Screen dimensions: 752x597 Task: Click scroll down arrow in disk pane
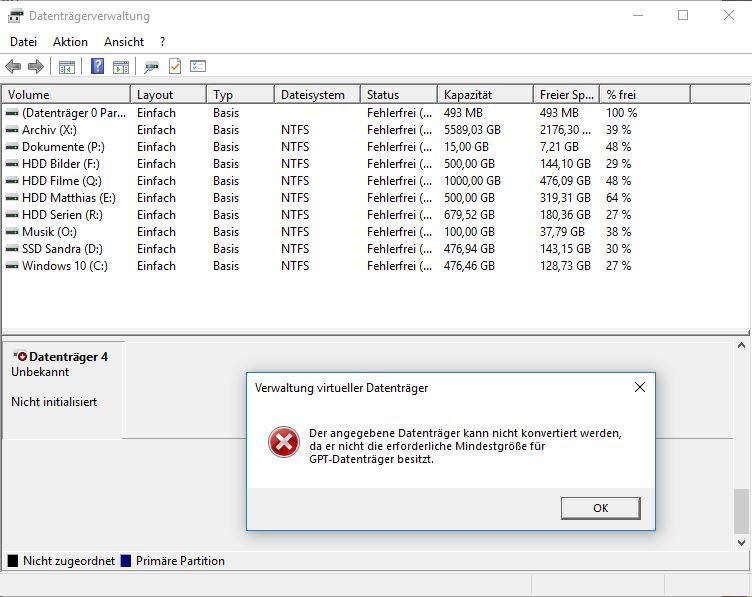point(741,542)
